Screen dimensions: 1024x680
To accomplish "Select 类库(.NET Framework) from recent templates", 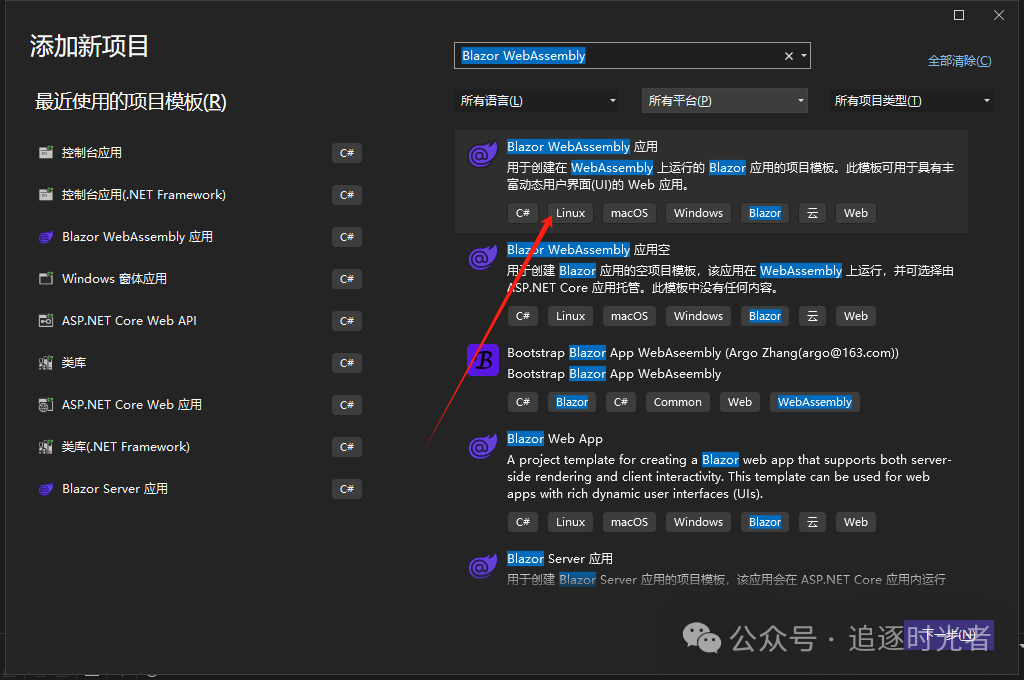I will tap(125, 447).
